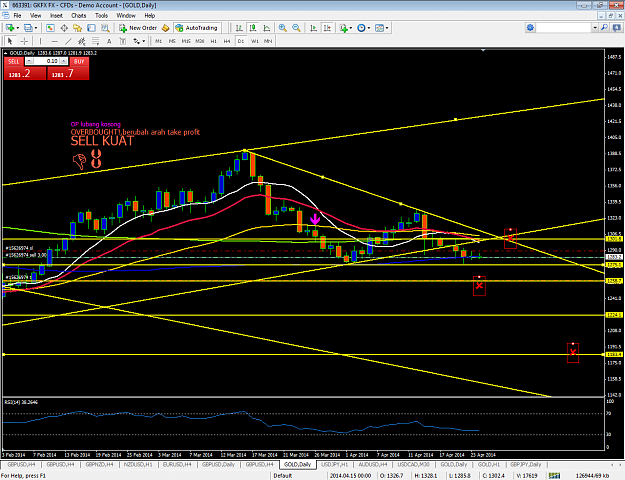This screenshot has height=480, width=625.
Task: Collapse the one-click trading panel triangle
Action: click(6, 53)
